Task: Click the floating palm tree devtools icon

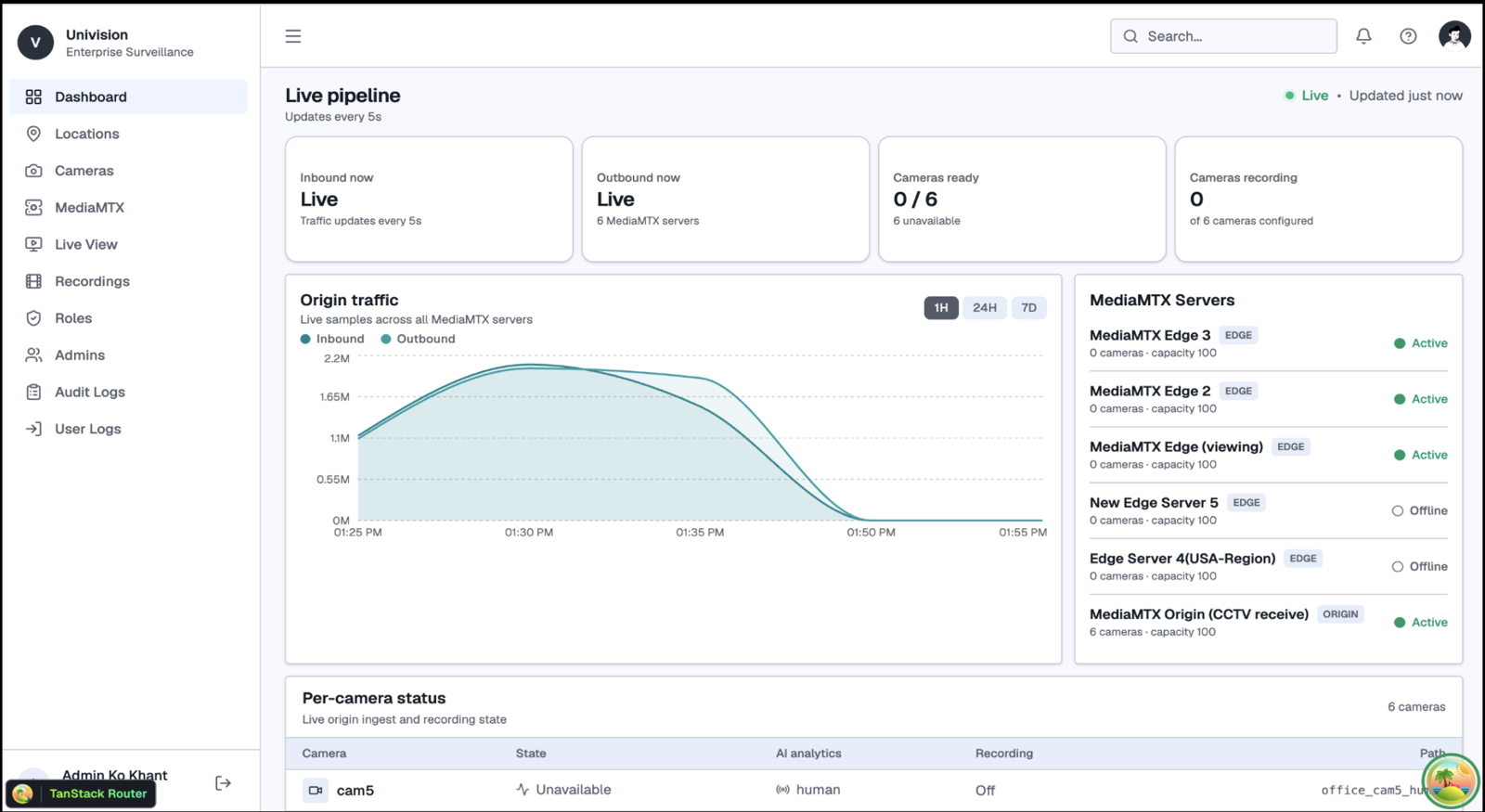Action: click(x=1449, y=780)
